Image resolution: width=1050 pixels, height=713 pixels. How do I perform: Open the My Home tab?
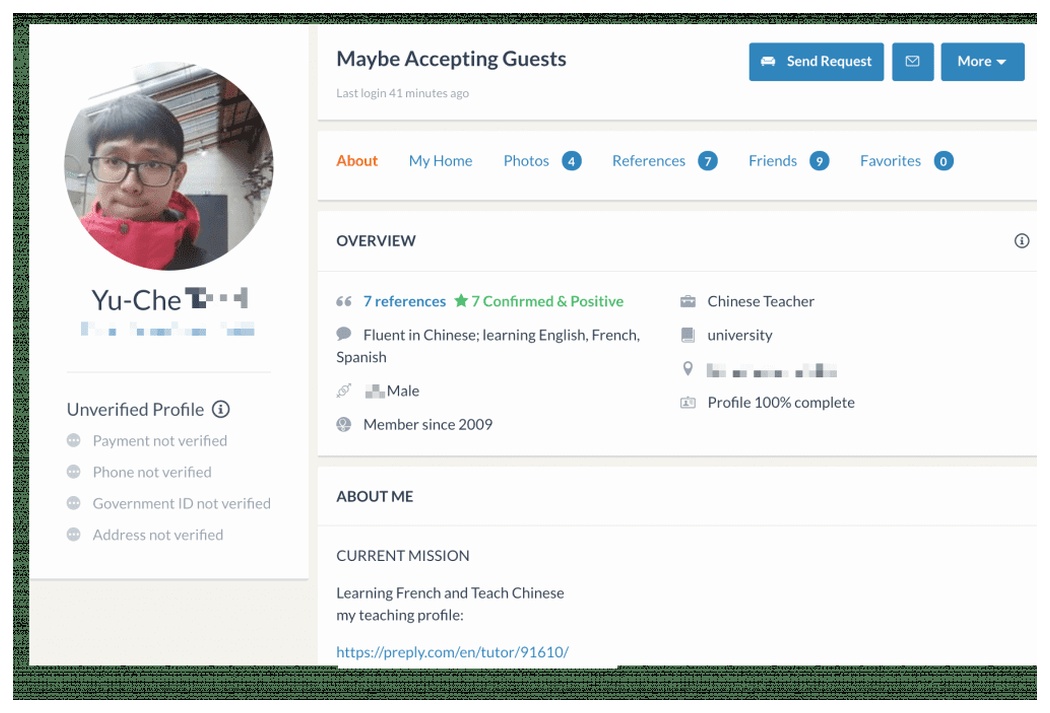click(x=441, y=161)
